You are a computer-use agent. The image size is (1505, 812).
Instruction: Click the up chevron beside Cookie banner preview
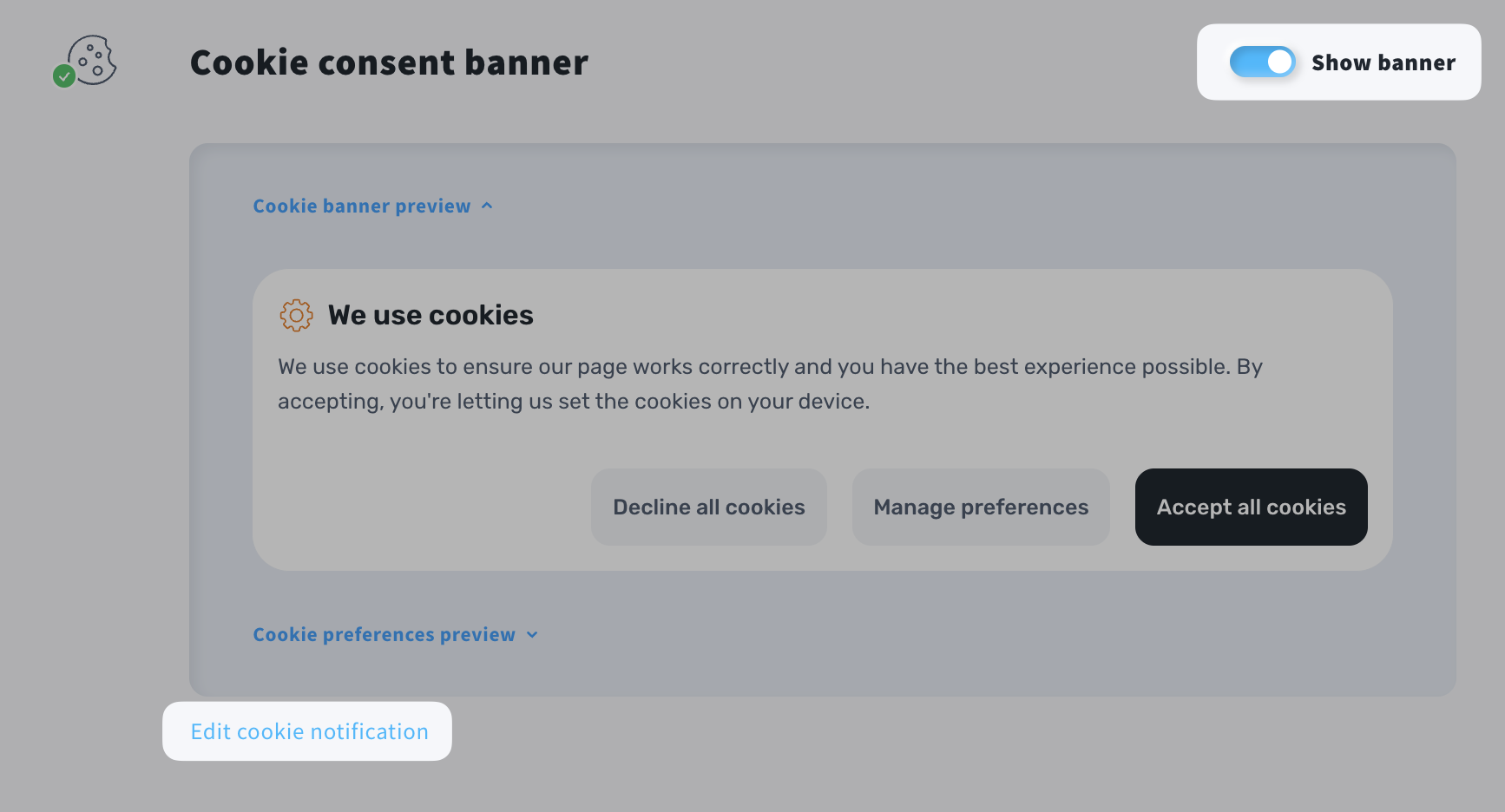487,206
